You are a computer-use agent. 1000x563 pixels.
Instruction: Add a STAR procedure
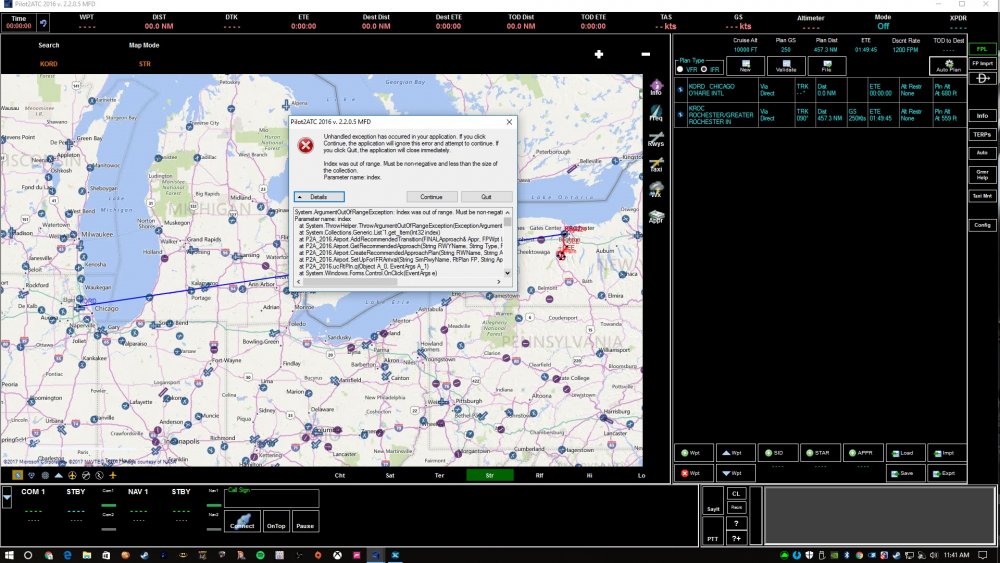(820, 453)
